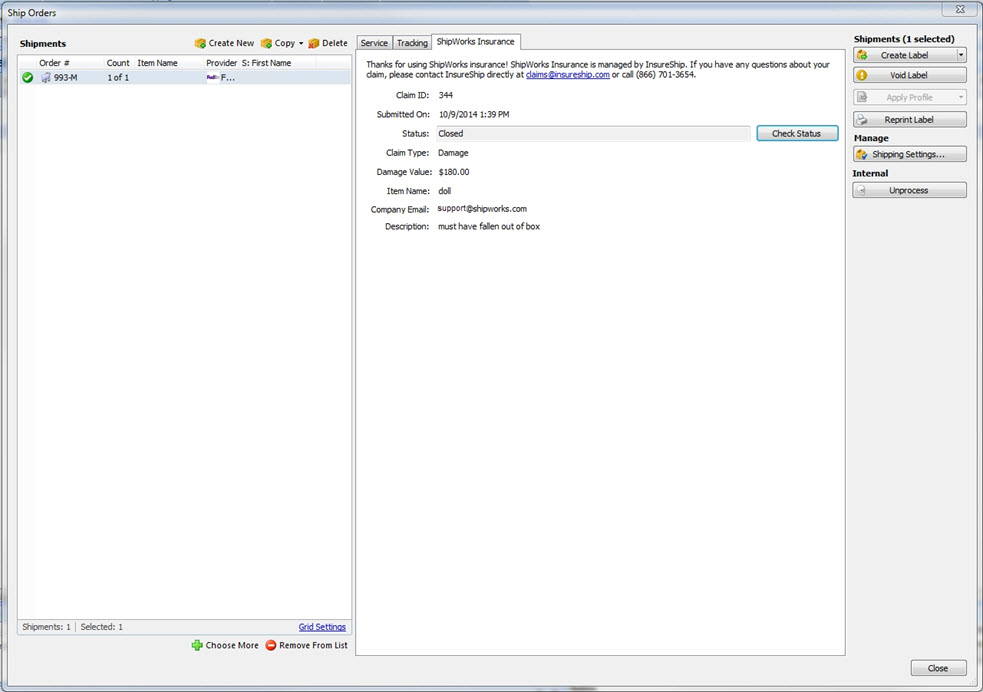
Task: Click the yellow Void Label warning icon
Action: pos(862,75)
